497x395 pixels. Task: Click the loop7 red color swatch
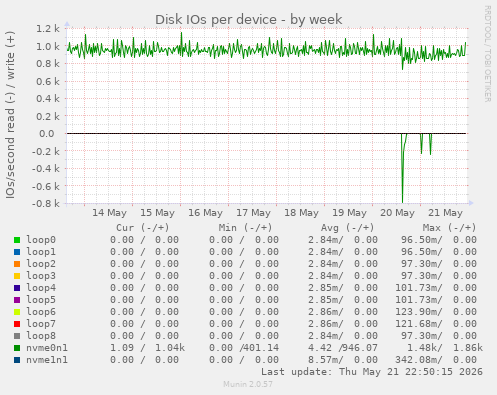pos(17,324)
